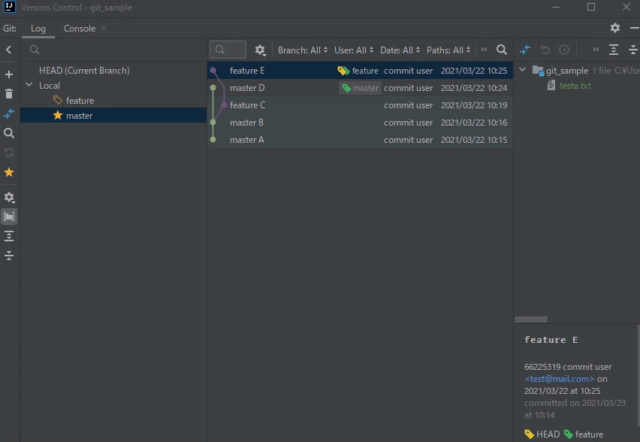Click the commit hash 66225319 text
Image resolution: width=640 pixels, height=442 pixels.
click(x=541, y=366)
